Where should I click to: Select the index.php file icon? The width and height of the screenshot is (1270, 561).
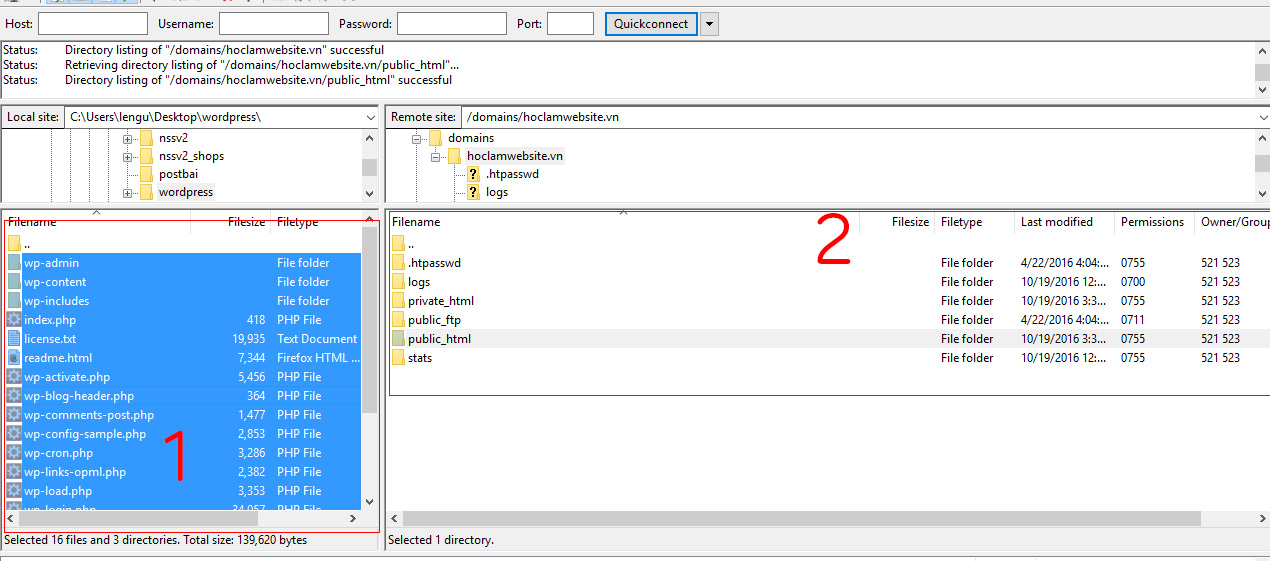click(14, 320)
